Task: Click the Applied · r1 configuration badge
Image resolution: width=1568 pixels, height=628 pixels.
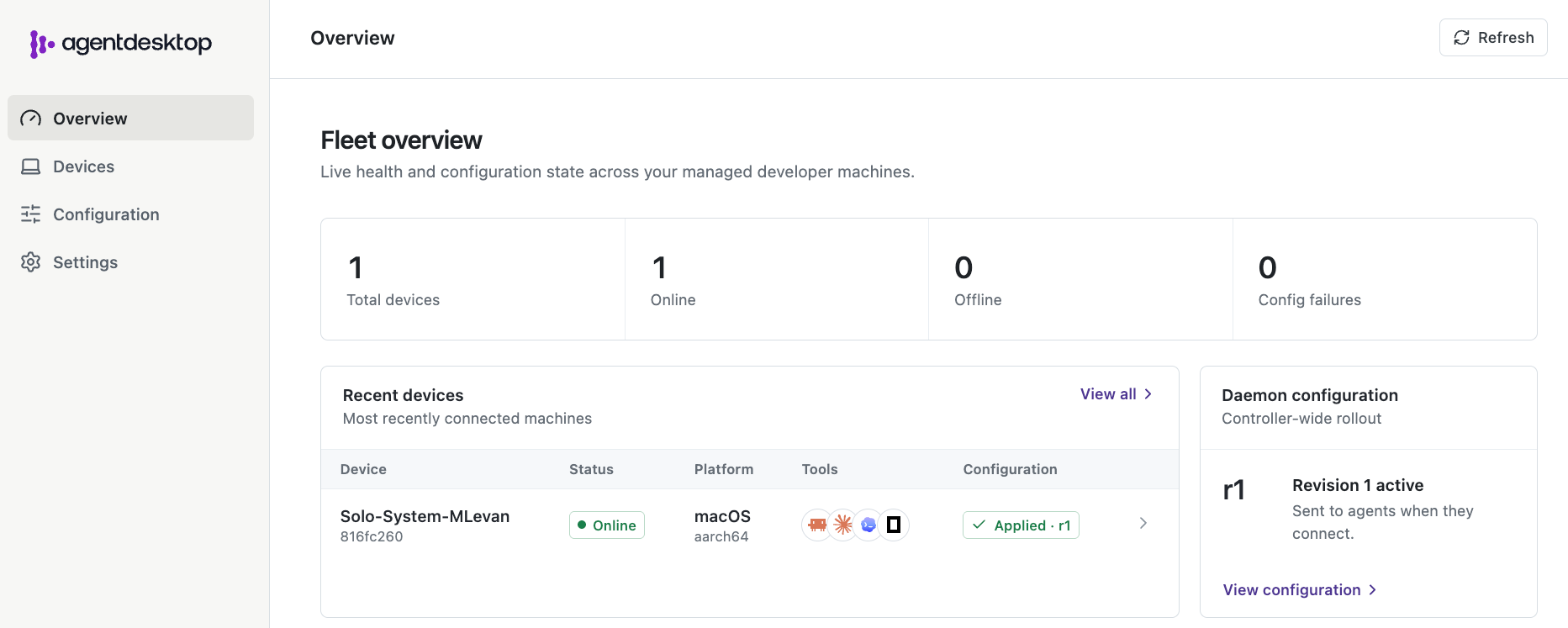Action: point(1021,525)
